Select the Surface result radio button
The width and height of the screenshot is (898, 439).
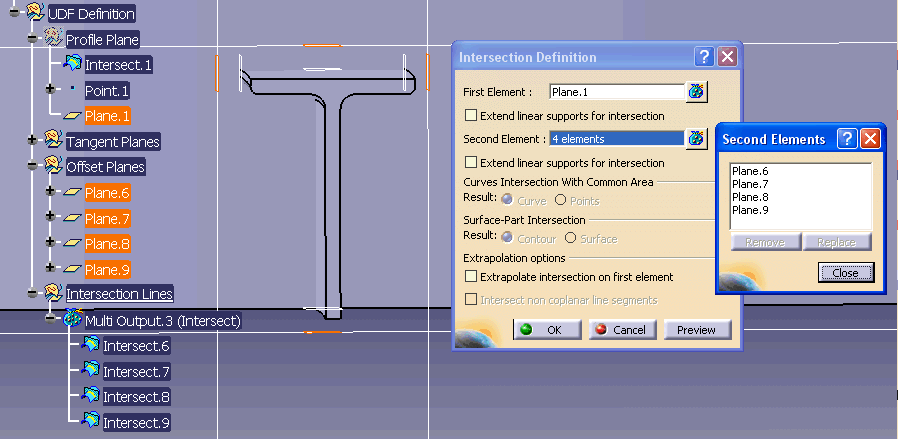coord(570,238)
